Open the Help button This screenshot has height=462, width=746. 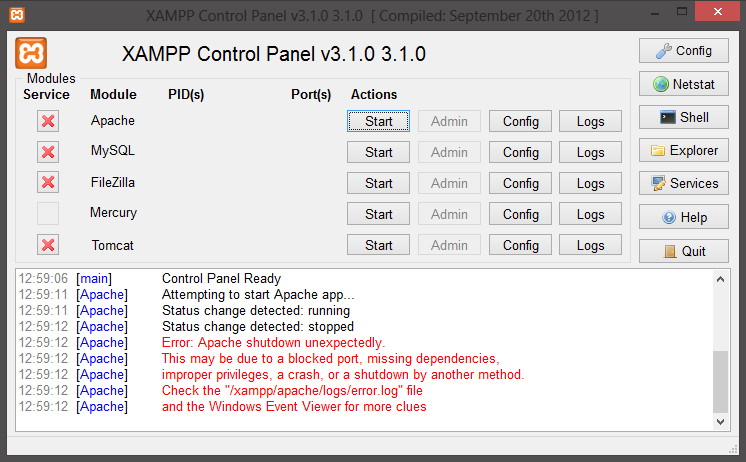[684, 217]
